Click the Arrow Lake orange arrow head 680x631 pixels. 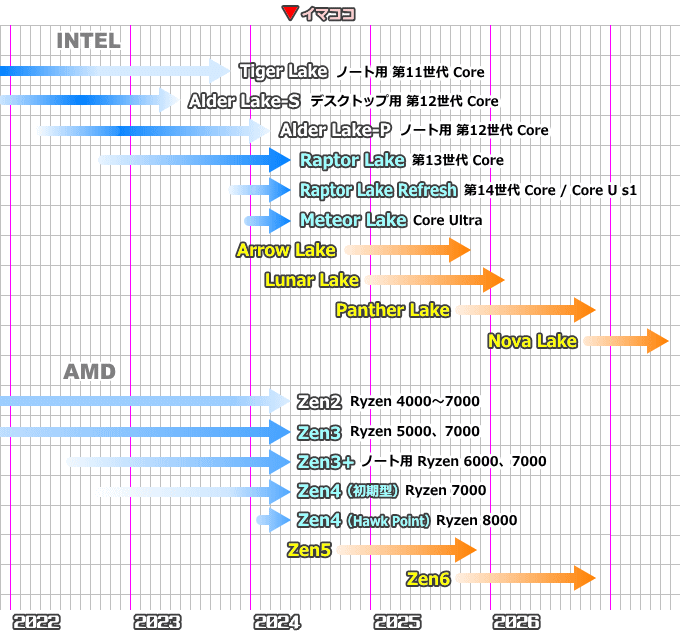[x=460, y=250]
